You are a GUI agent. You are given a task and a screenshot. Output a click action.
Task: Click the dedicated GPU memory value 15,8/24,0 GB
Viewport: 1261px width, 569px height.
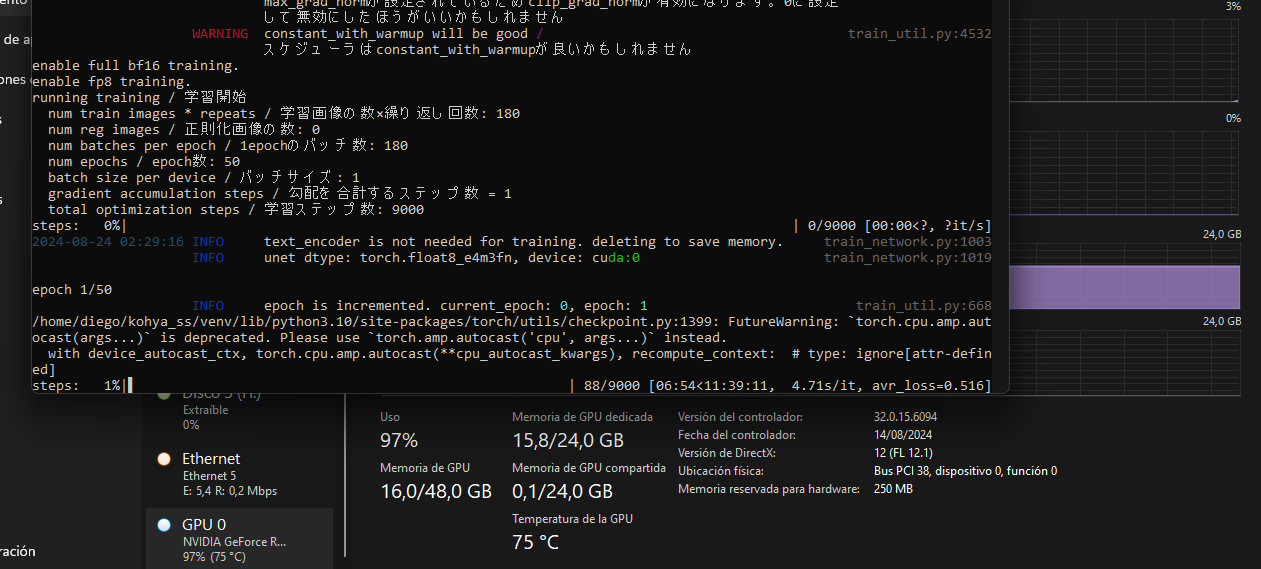tap(567, 441)
